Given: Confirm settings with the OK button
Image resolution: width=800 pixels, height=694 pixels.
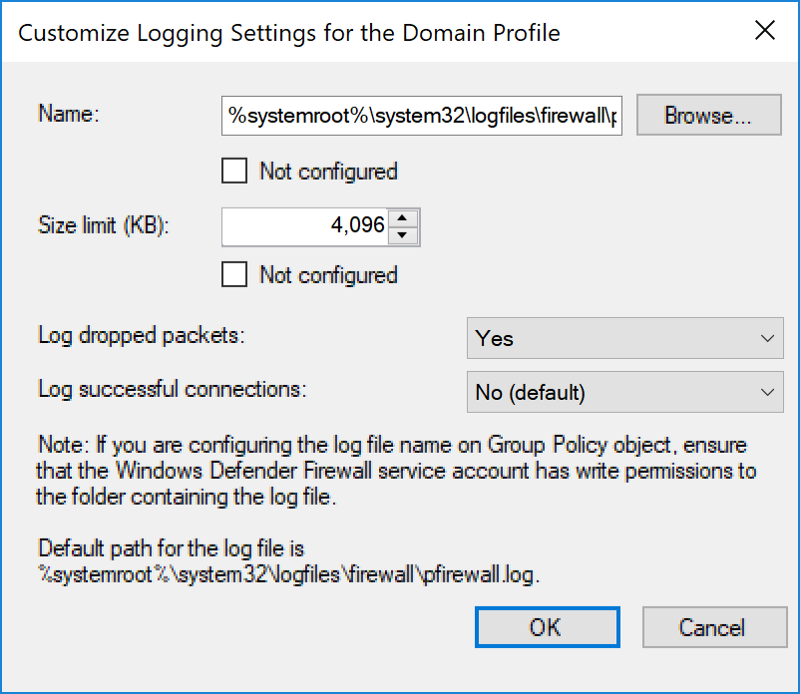Looking at the screenshot, I should pos(547,627).
